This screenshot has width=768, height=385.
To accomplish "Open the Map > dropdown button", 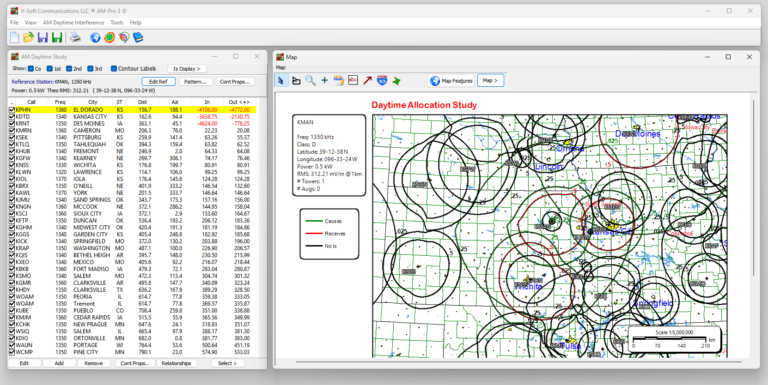I will click(x=490, y=80).
